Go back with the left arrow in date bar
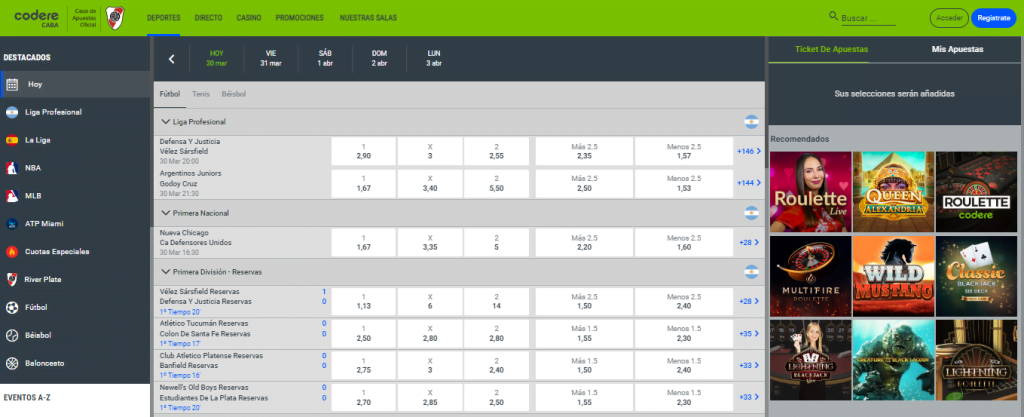Screen dimensions: 1024x417 tap(172, 59)
